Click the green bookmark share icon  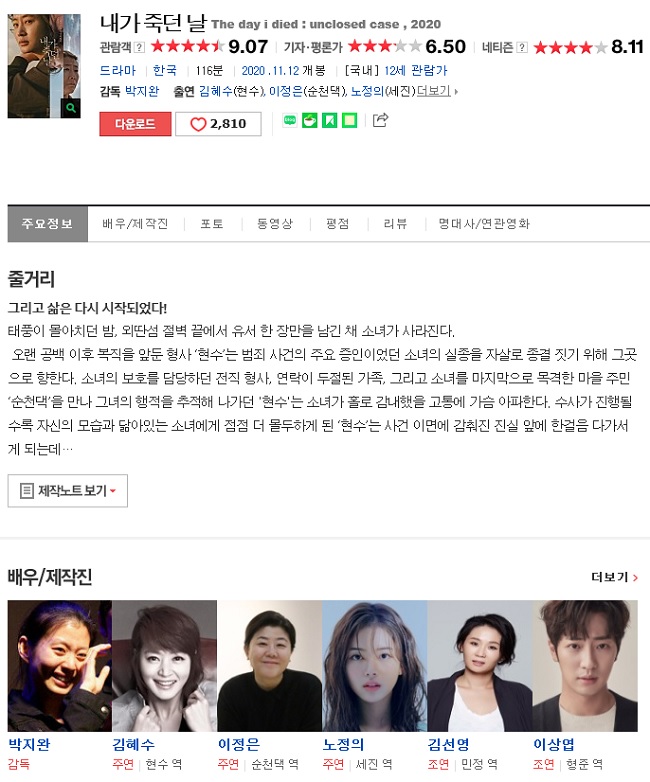point(329,120)
